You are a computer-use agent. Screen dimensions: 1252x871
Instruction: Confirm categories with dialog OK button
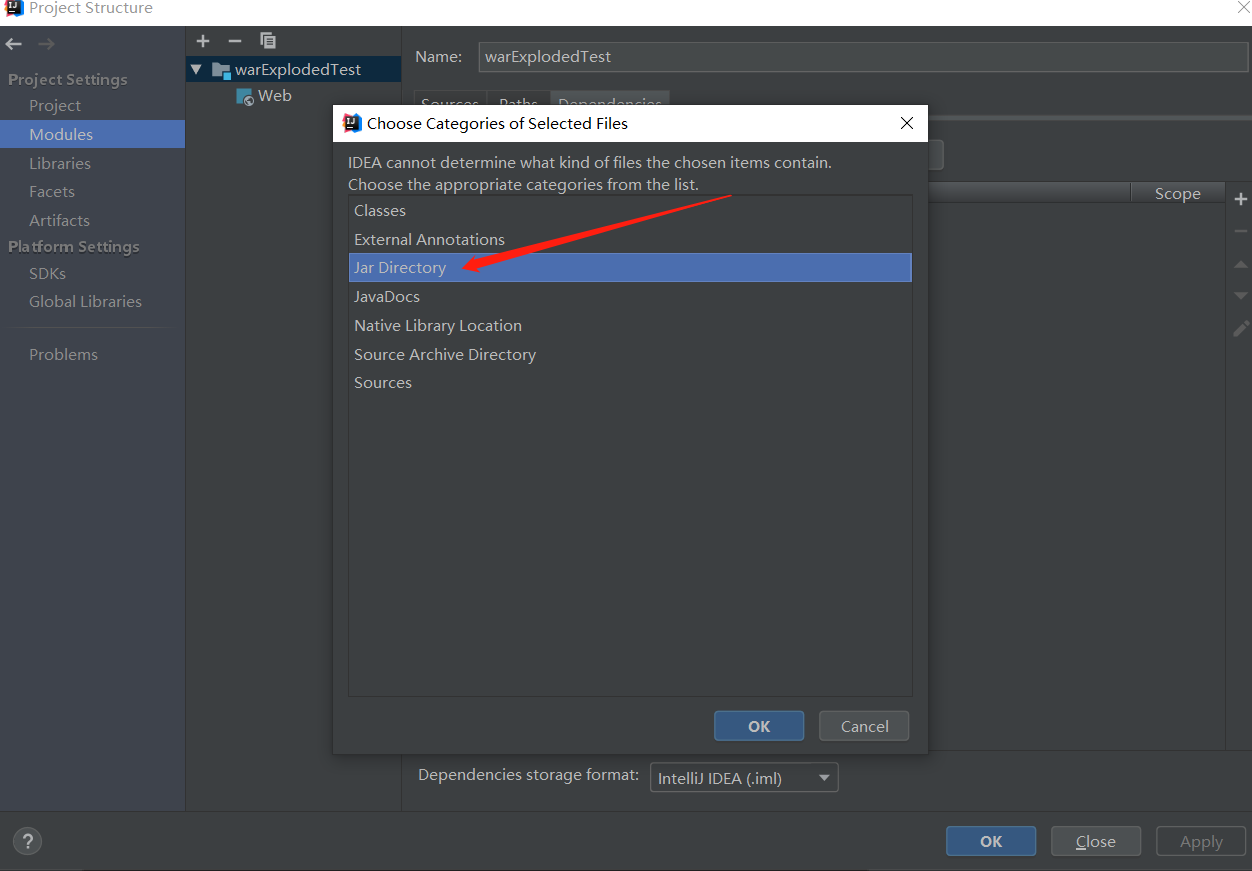pyautogui.click(x=759, y=726)
